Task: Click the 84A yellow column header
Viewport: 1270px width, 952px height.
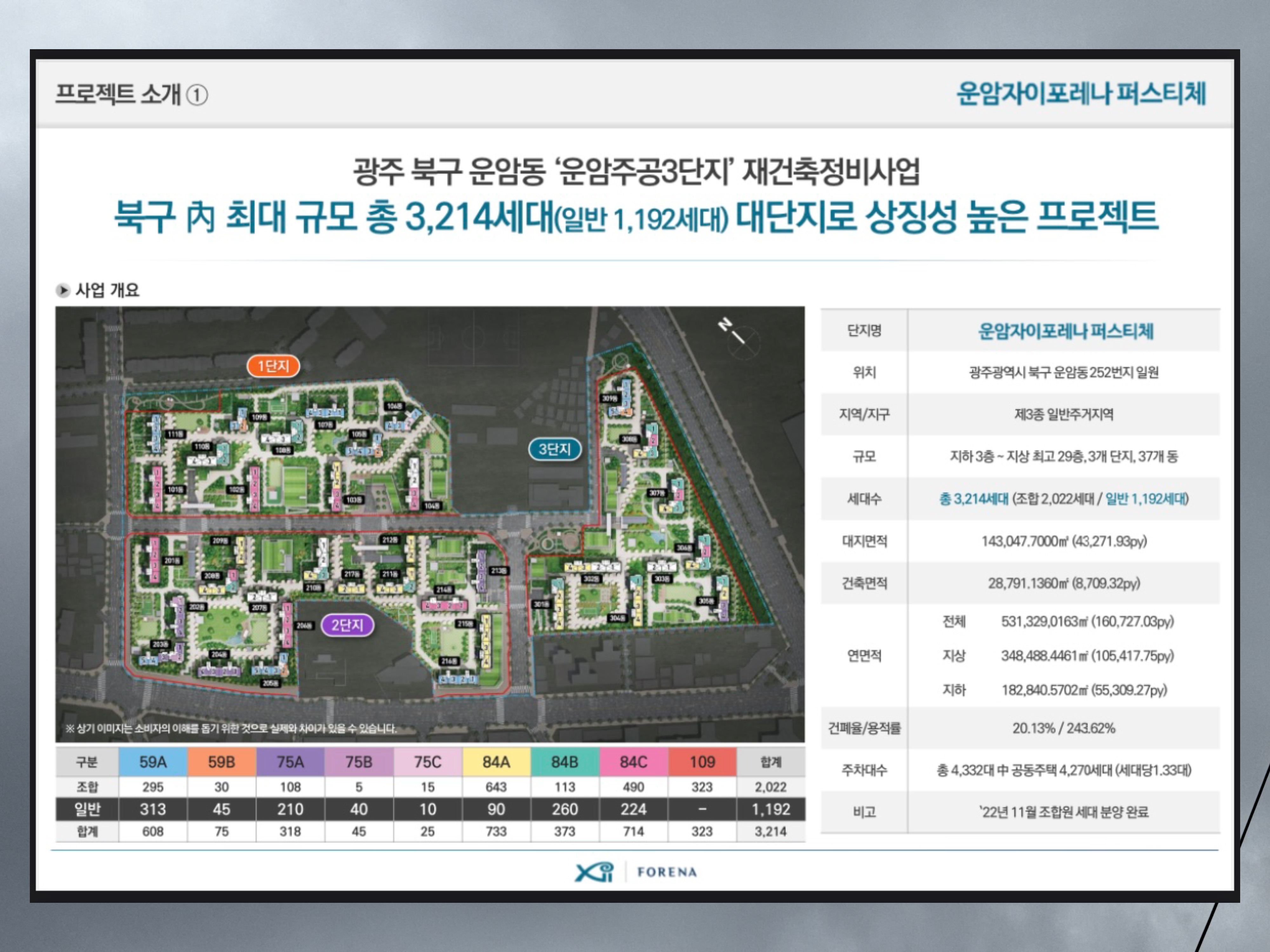Action: pos(496,762)
